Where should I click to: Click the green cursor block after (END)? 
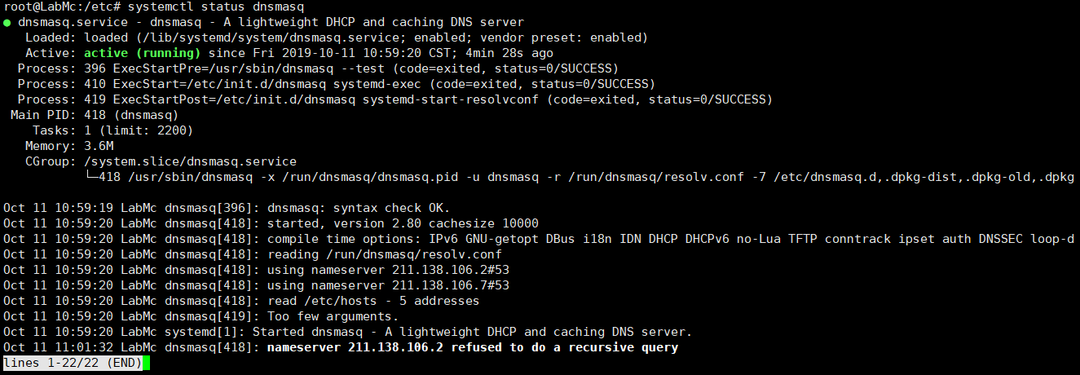coord(146,363)
